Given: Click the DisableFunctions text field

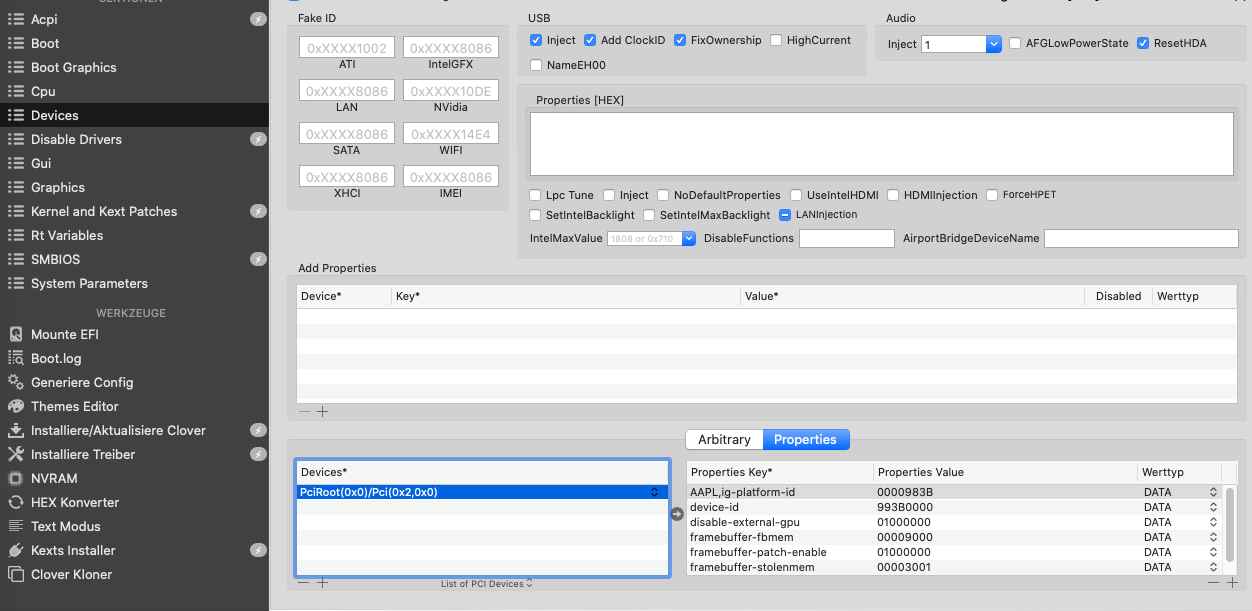Looking at the screenshot, I should coord(846,238).
